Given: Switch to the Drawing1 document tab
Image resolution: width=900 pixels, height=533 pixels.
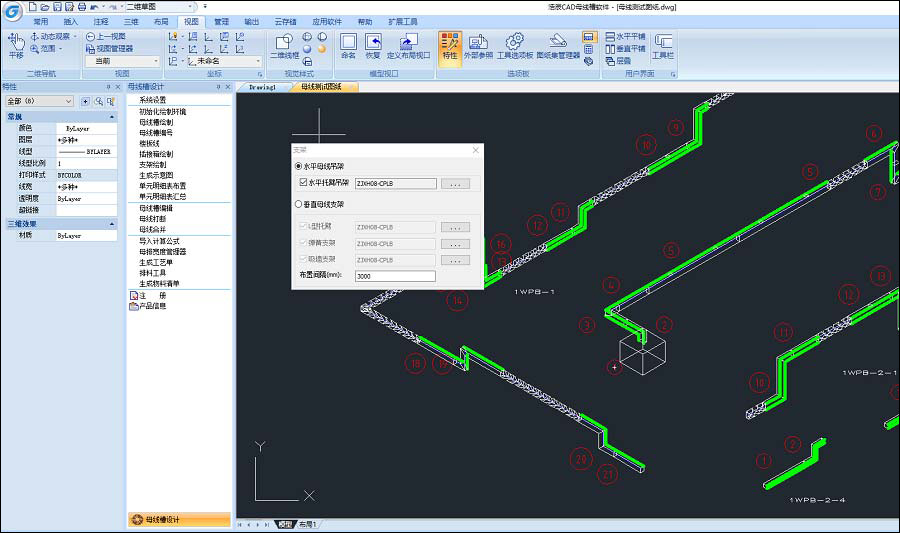Looking at the screenshot, I should 263,87.
